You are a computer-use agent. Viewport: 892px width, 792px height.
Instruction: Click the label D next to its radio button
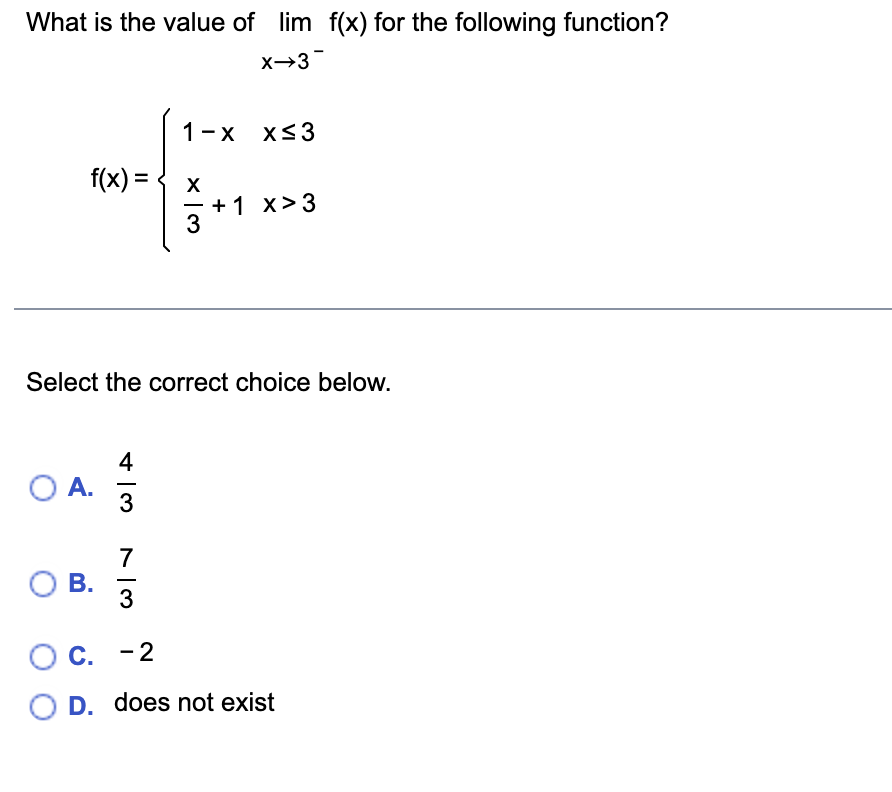pyautogui.click(x=83, y=705)
